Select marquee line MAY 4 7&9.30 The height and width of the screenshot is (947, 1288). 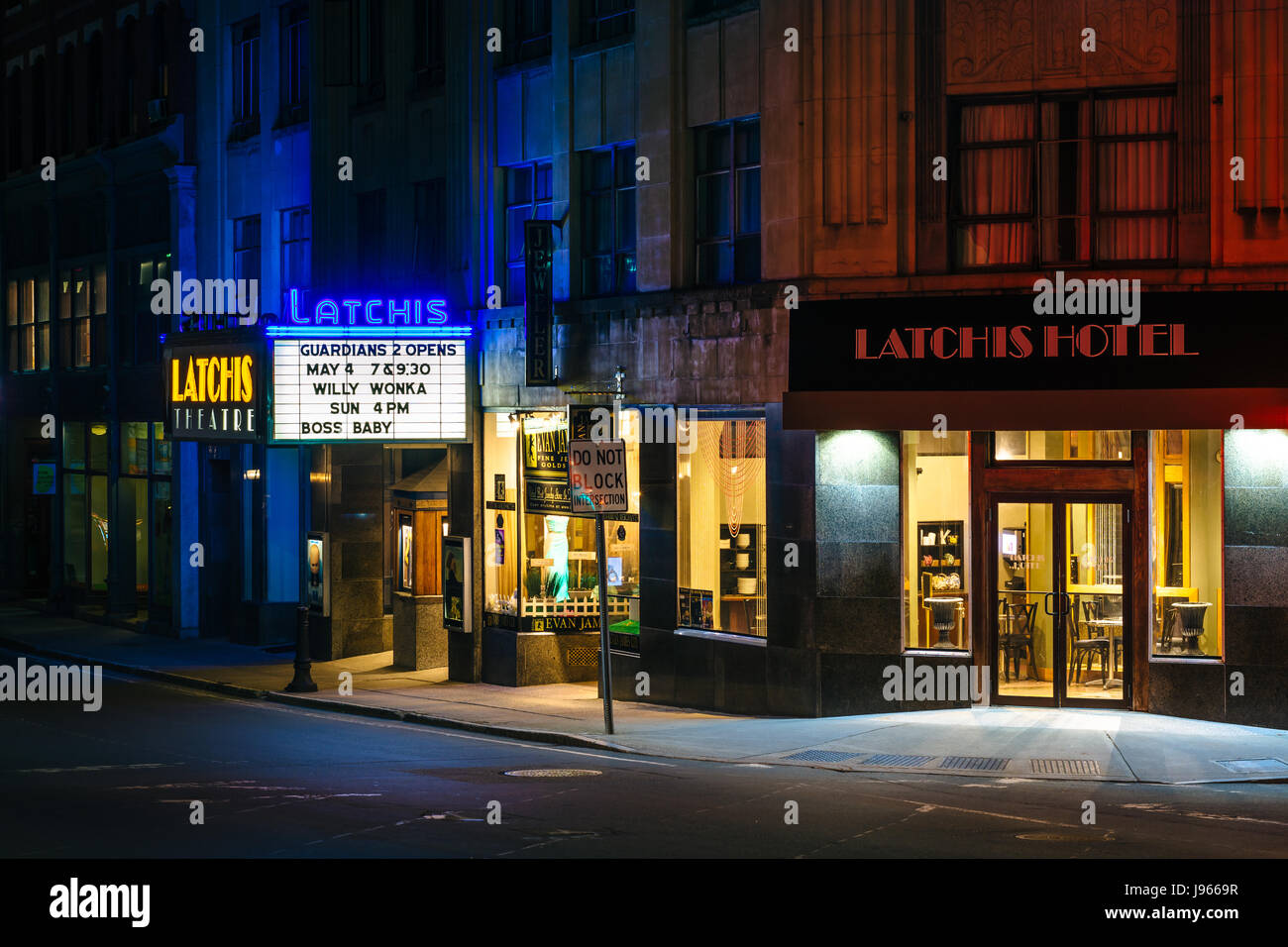368,369
